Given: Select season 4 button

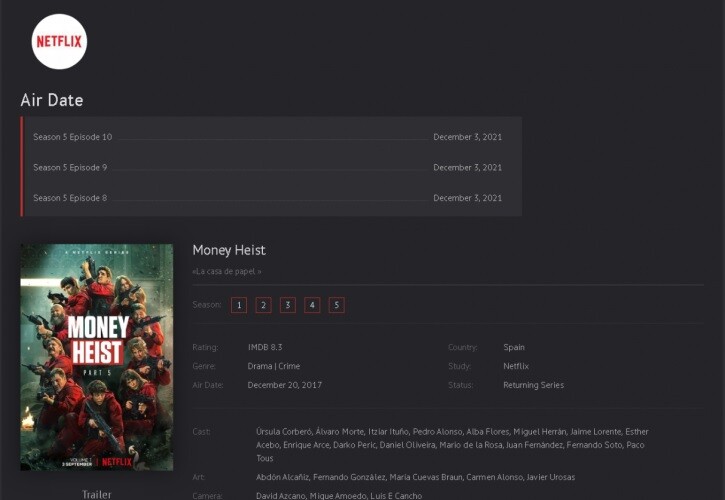Looking at the screenshot, I should [x=312, y=305].
